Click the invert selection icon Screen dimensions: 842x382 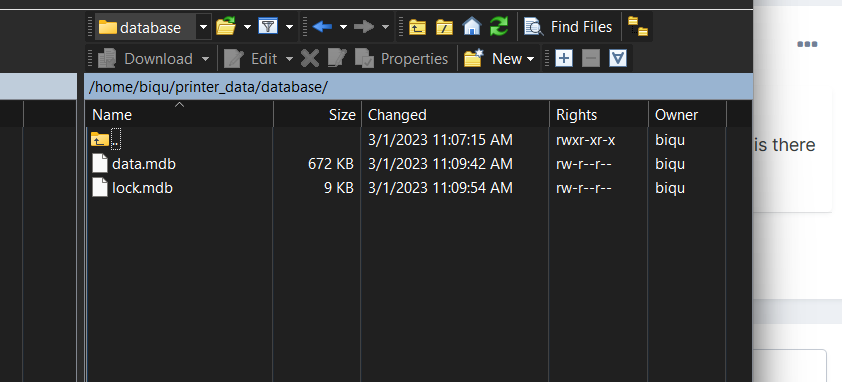point(618,58)
